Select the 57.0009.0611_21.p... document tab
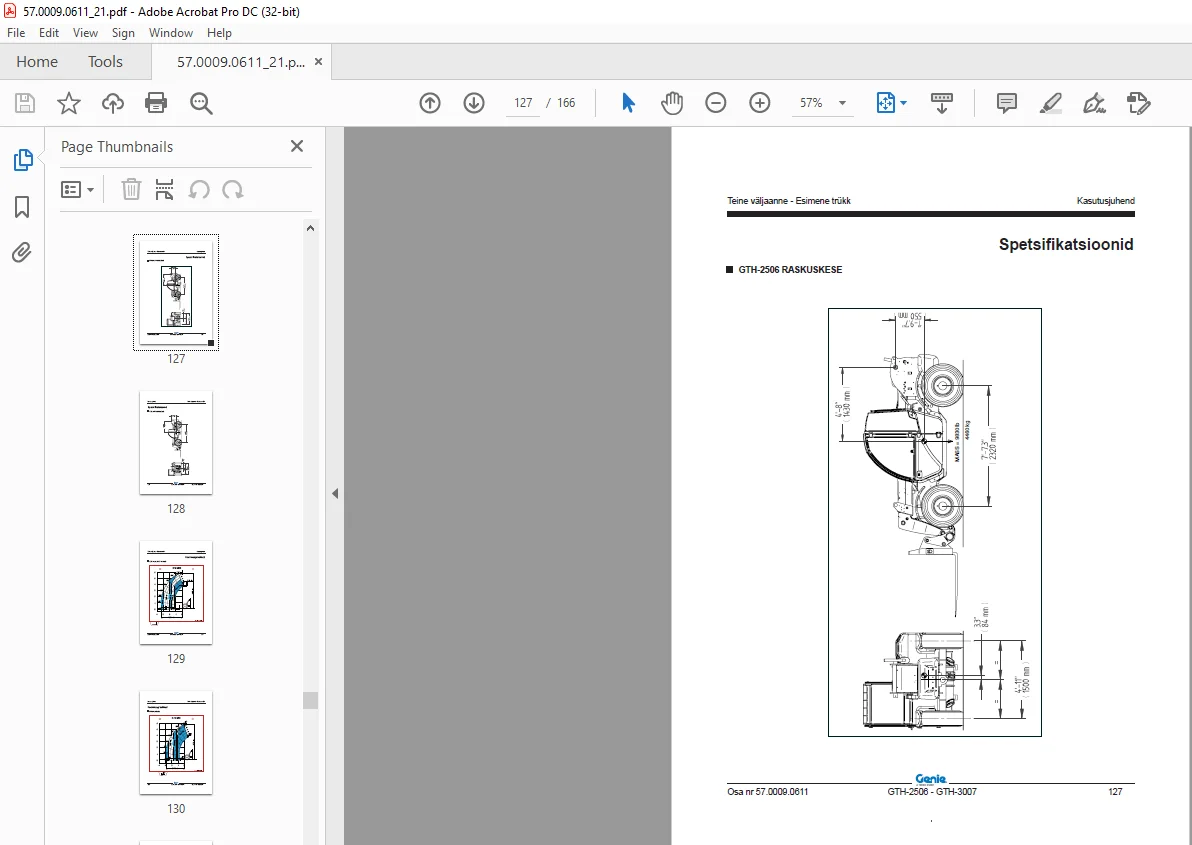This screenshot has height=845, width=1192. coord(241,62)
